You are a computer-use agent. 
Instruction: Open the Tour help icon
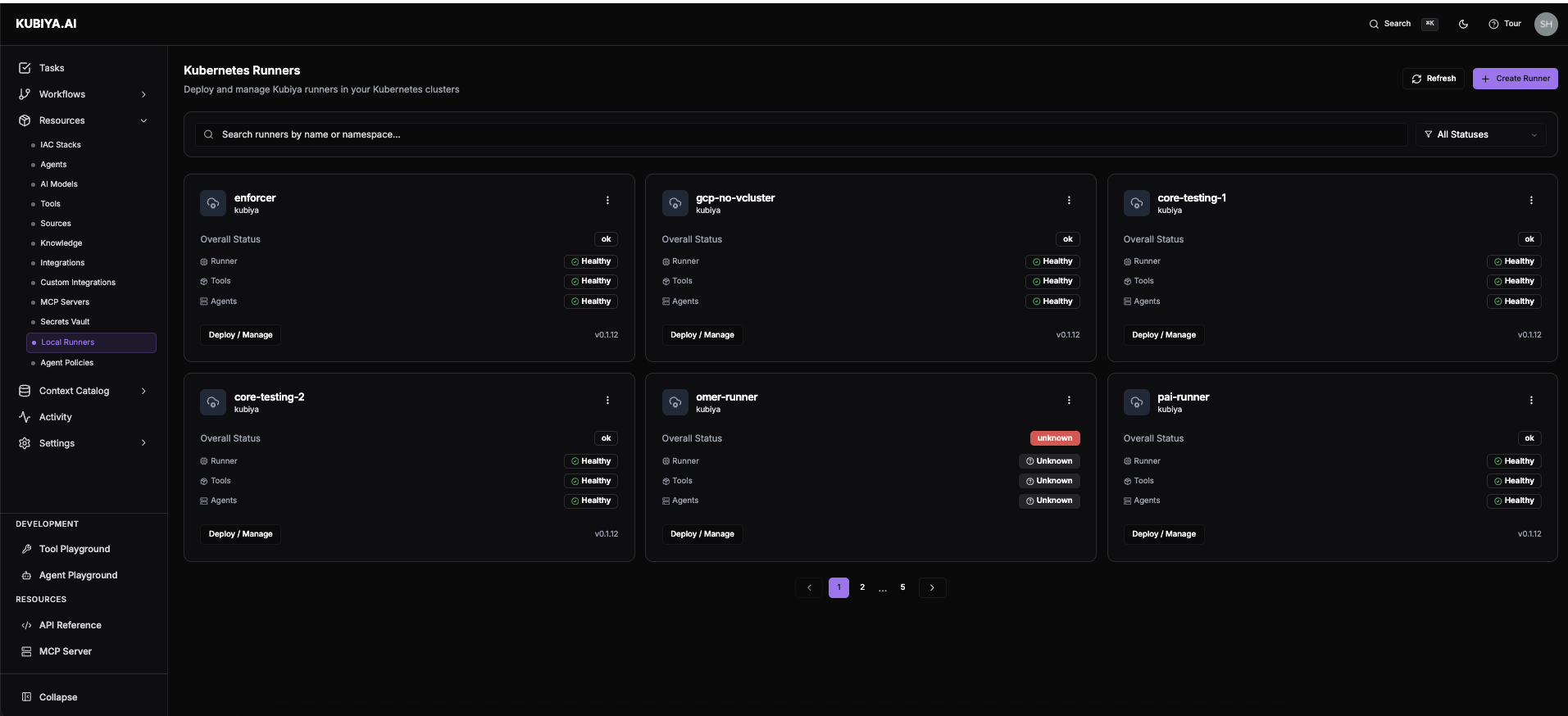(1493, 24)
